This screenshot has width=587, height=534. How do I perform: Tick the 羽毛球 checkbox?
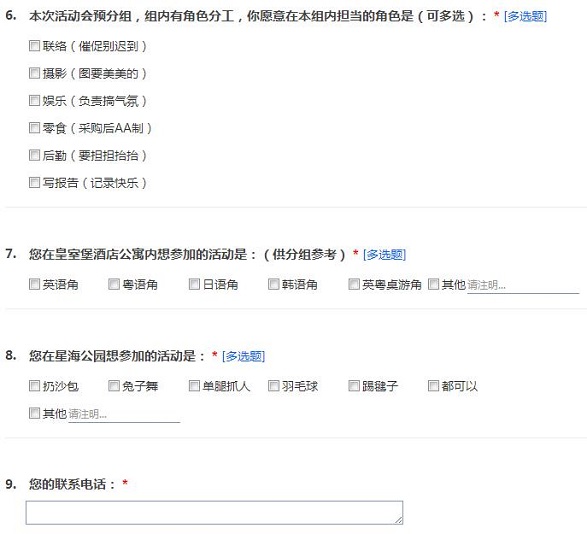tap(274, 386)
